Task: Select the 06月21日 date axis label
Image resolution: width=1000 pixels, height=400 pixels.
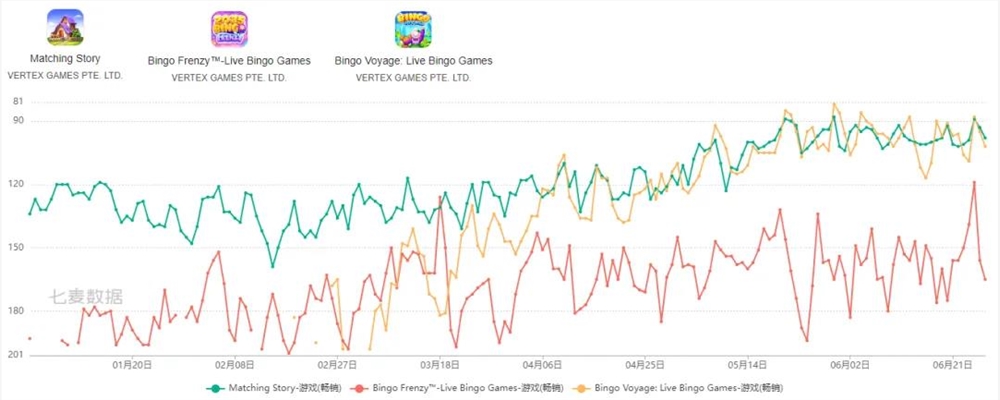Action: [952, 366]
